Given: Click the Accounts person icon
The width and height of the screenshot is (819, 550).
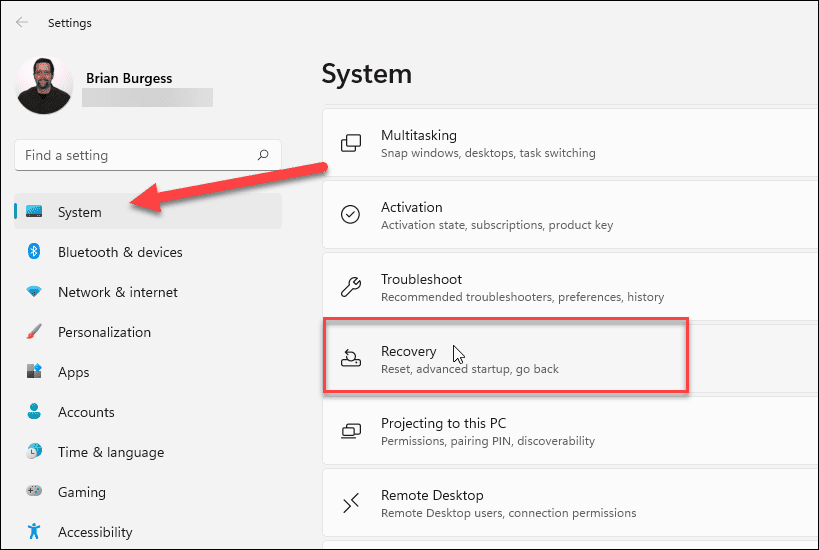Looking at the screenshot, I should coord(34,412).
